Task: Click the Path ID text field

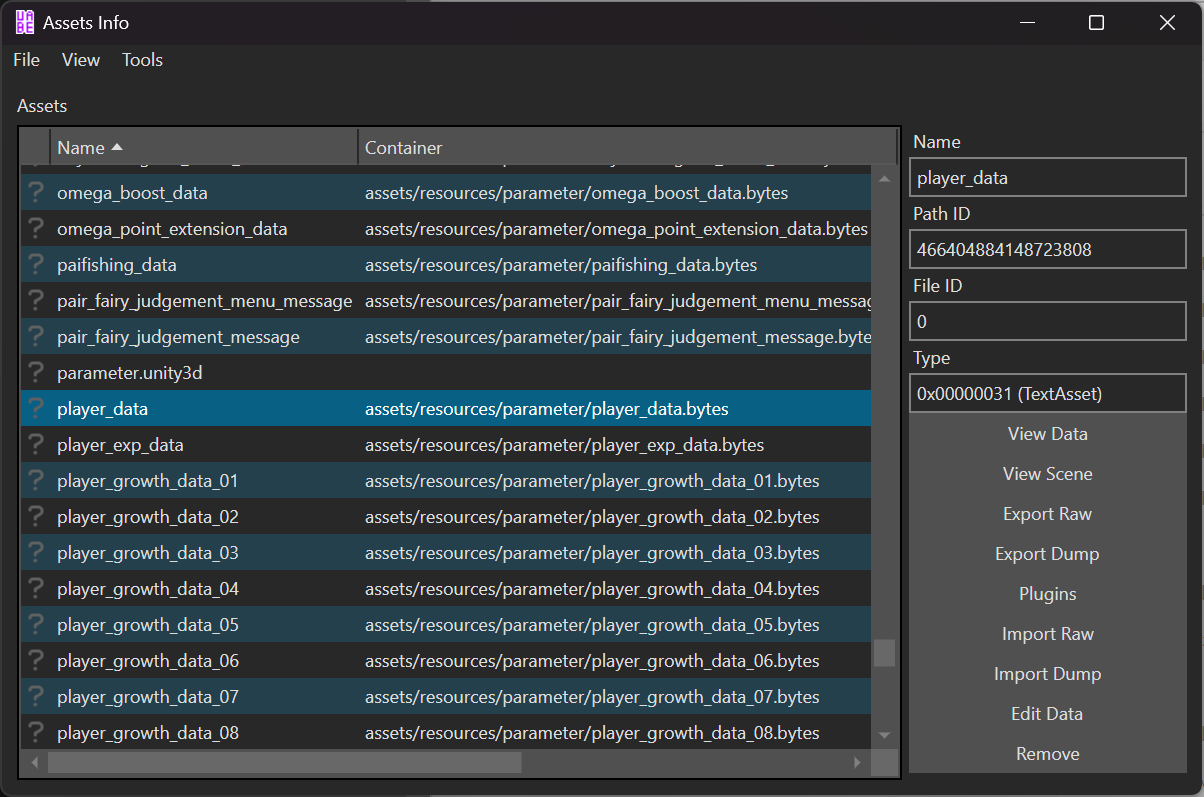Action: (1047, 250)
